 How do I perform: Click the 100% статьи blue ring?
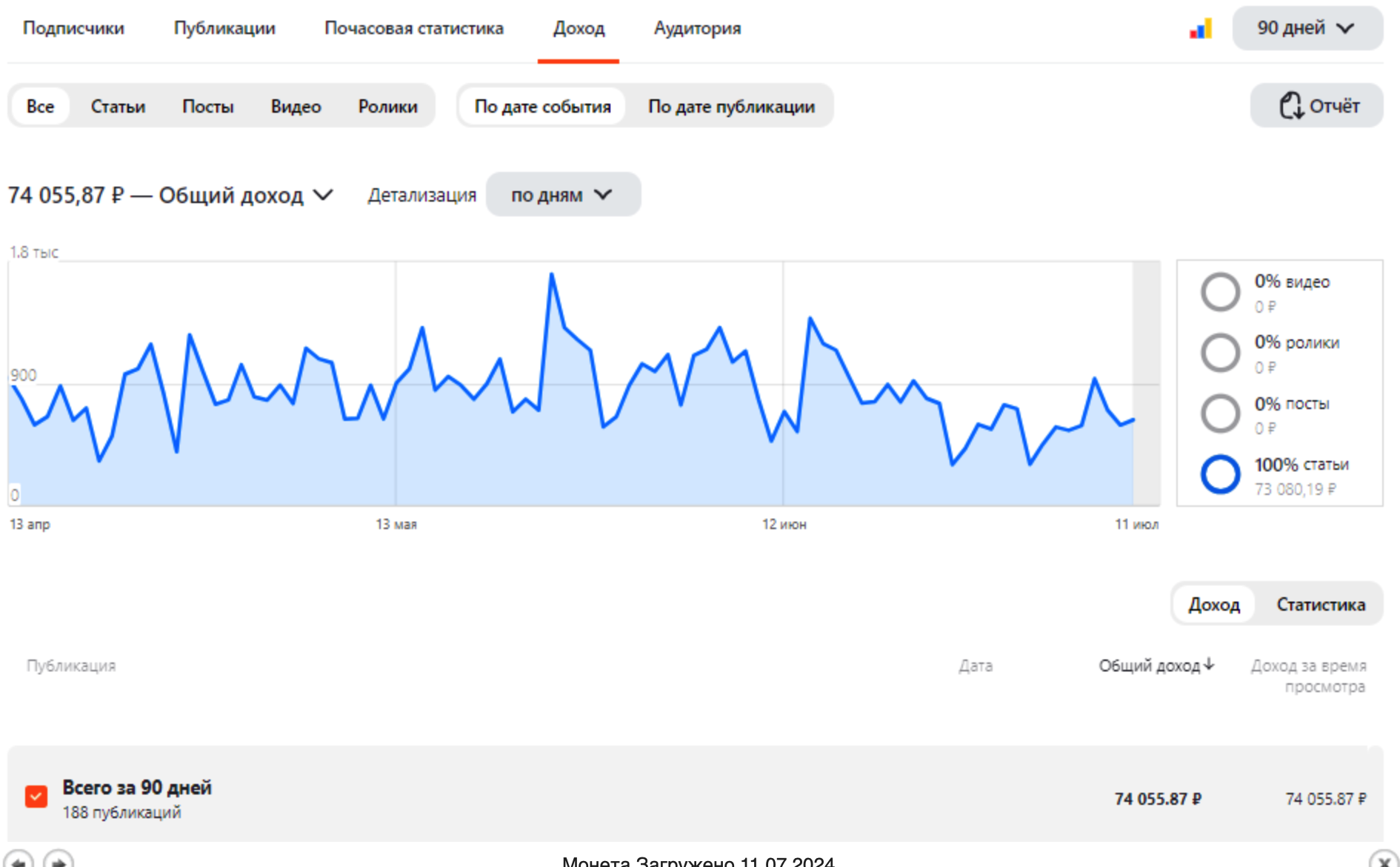pyautogui.click(x=1220, y=474)
